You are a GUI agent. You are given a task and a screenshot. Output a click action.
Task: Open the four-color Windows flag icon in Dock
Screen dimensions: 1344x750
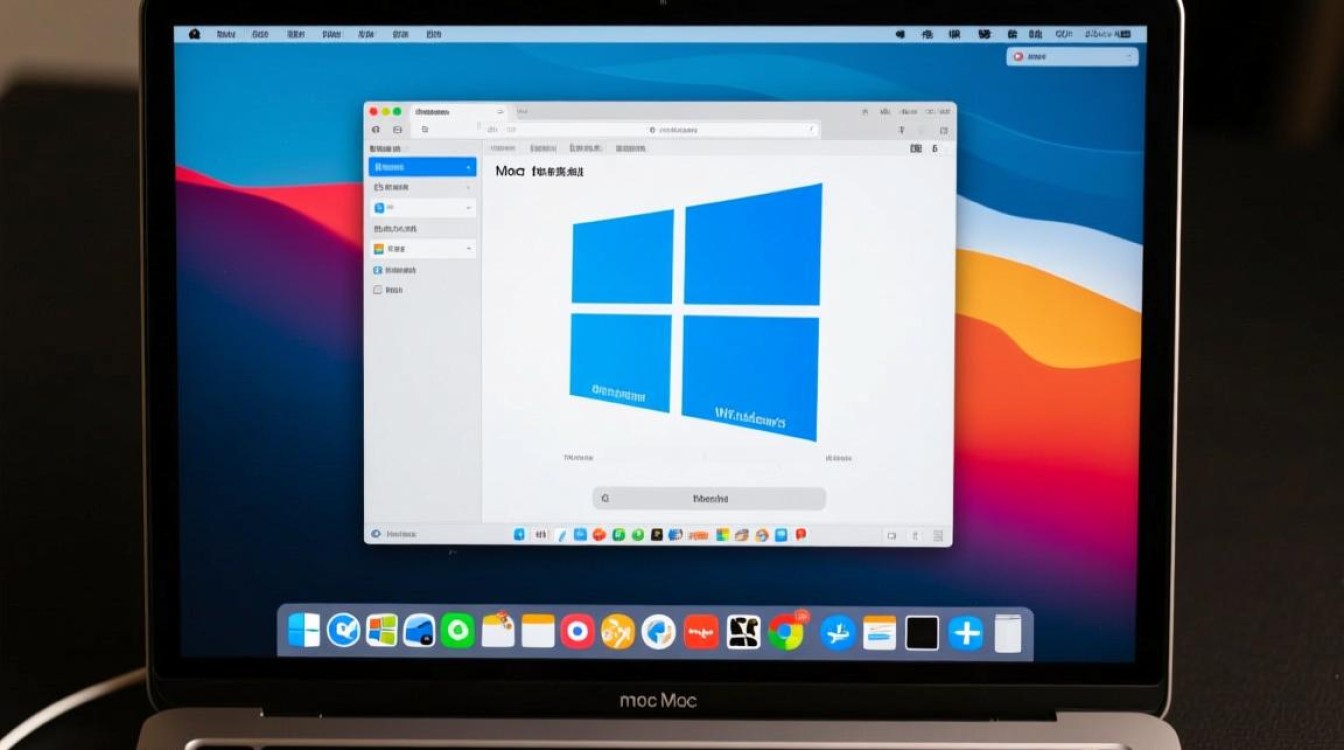pyautogui.click(x=381, y=631)
